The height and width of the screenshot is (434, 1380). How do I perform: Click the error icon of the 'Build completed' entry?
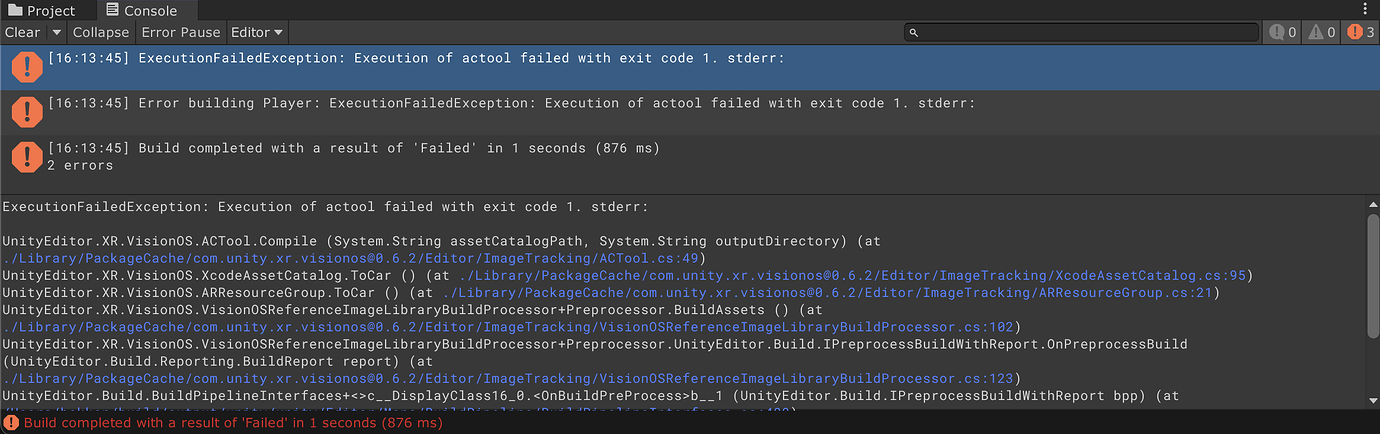tap(26, 156)
